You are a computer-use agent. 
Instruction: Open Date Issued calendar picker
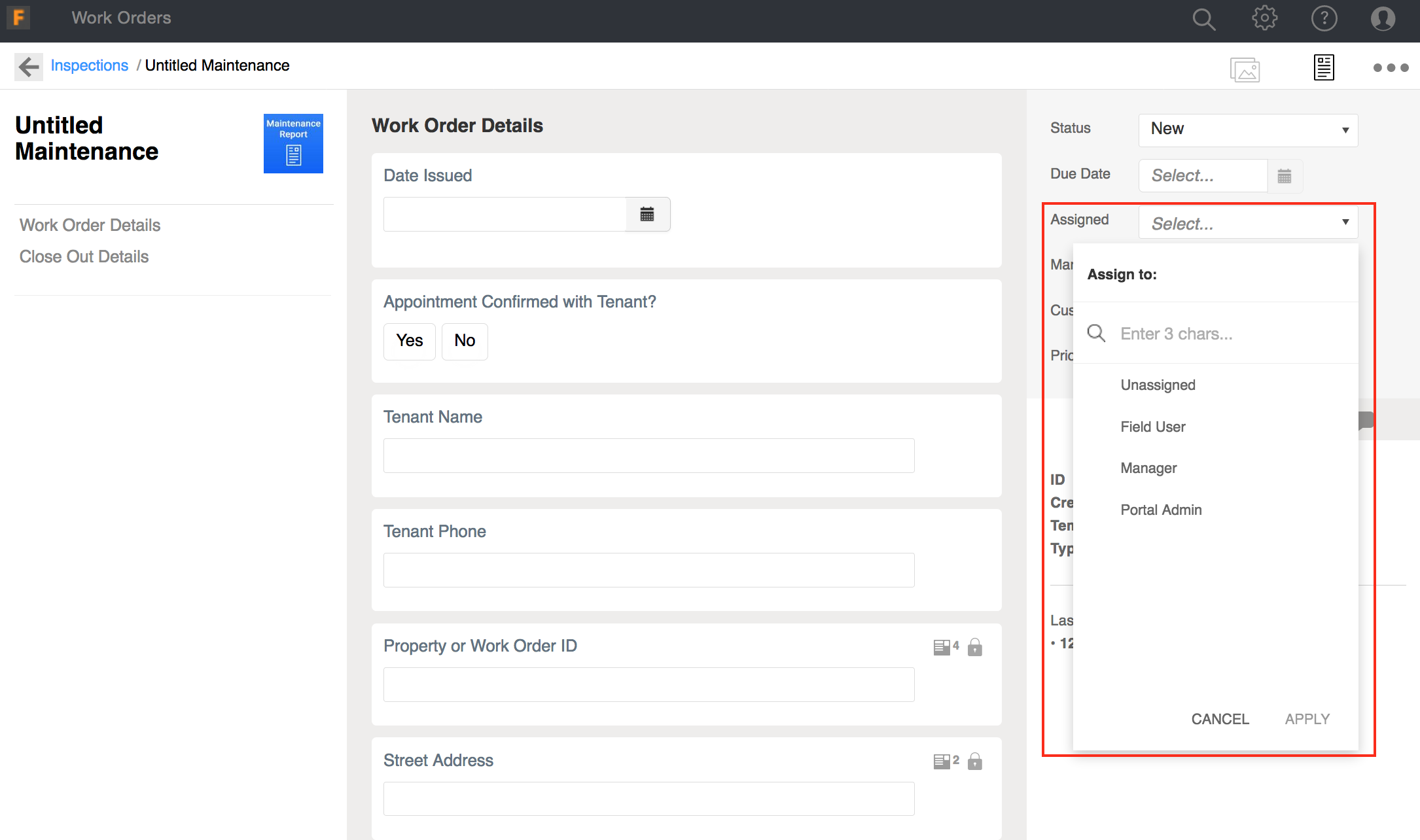click(x=647, y=215)
